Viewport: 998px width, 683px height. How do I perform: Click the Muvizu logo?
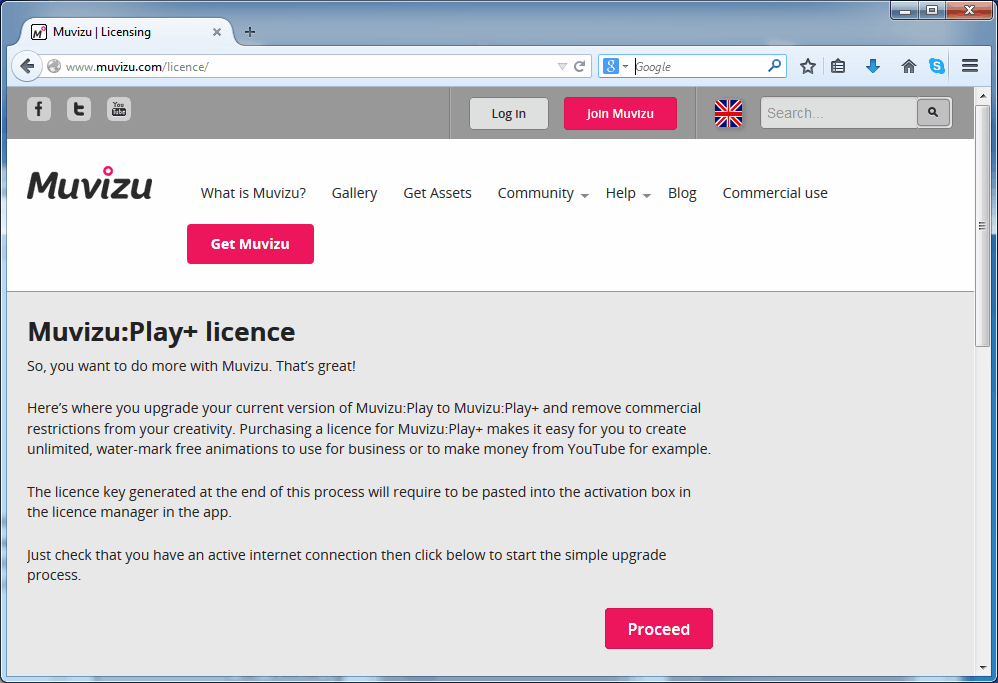[x=90, y=183]
